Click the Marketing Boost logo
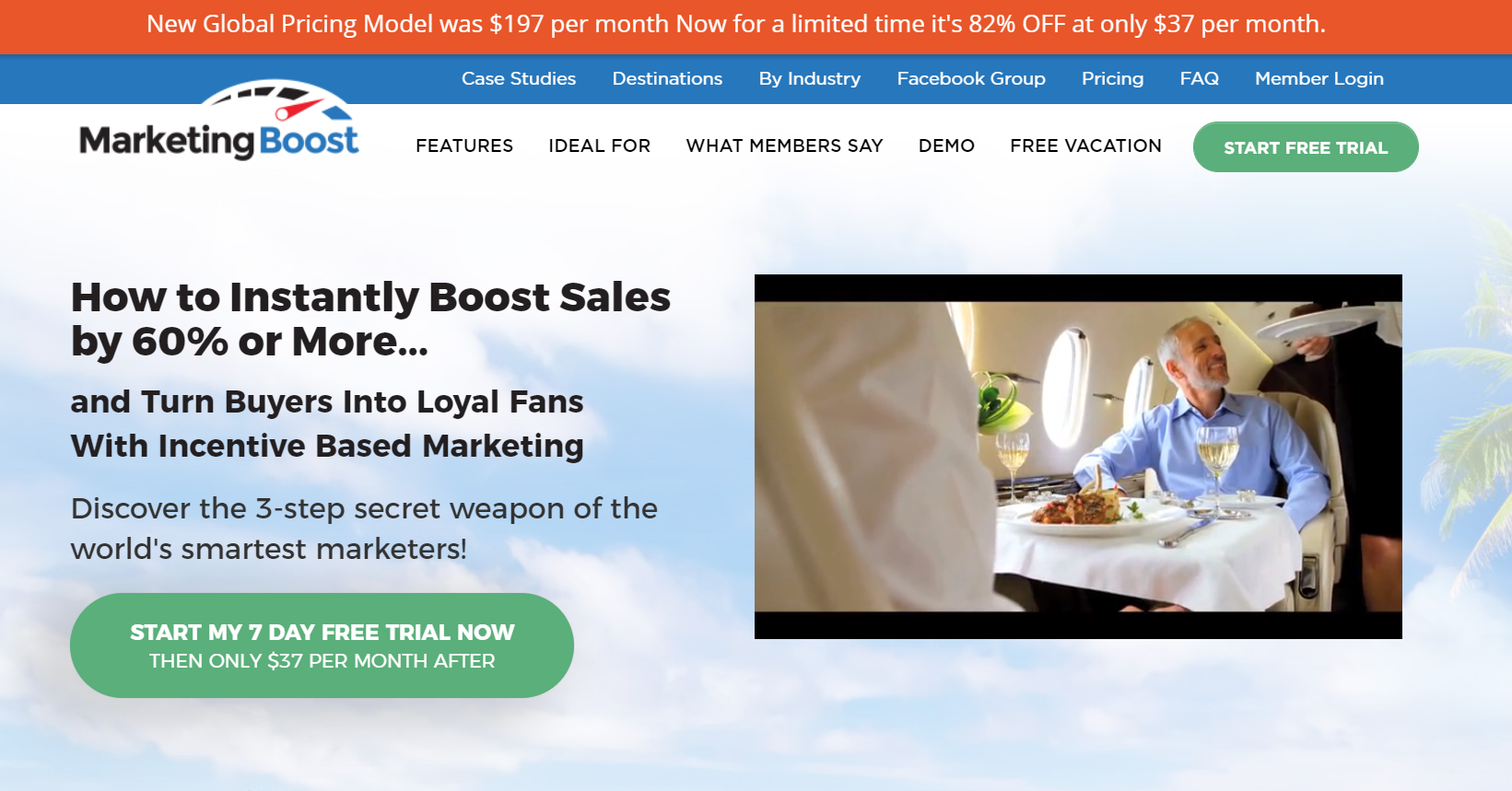The image size is (1512, 791). [219, 121]
